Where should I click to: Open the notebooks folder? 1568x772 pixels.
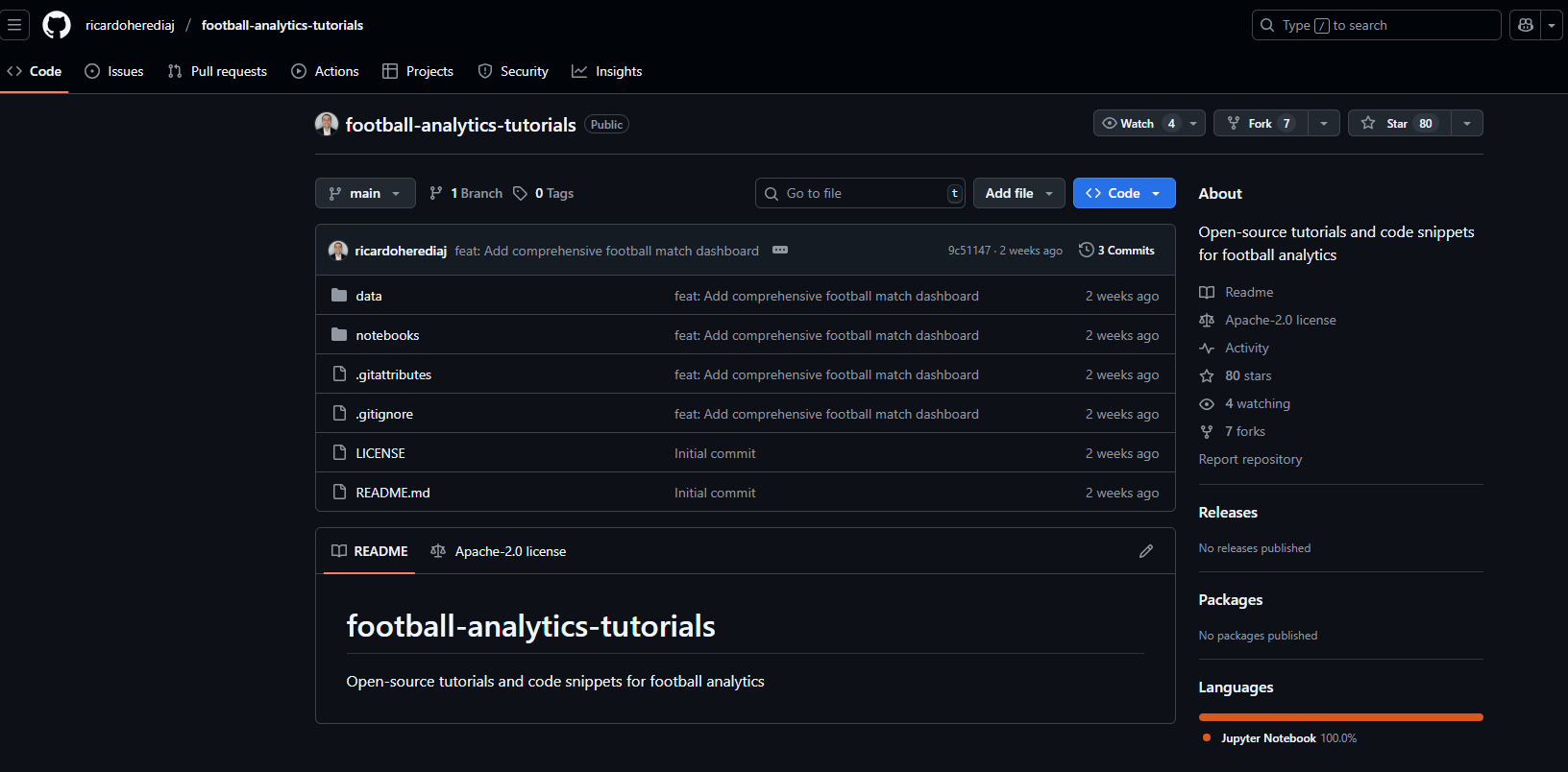387,335
